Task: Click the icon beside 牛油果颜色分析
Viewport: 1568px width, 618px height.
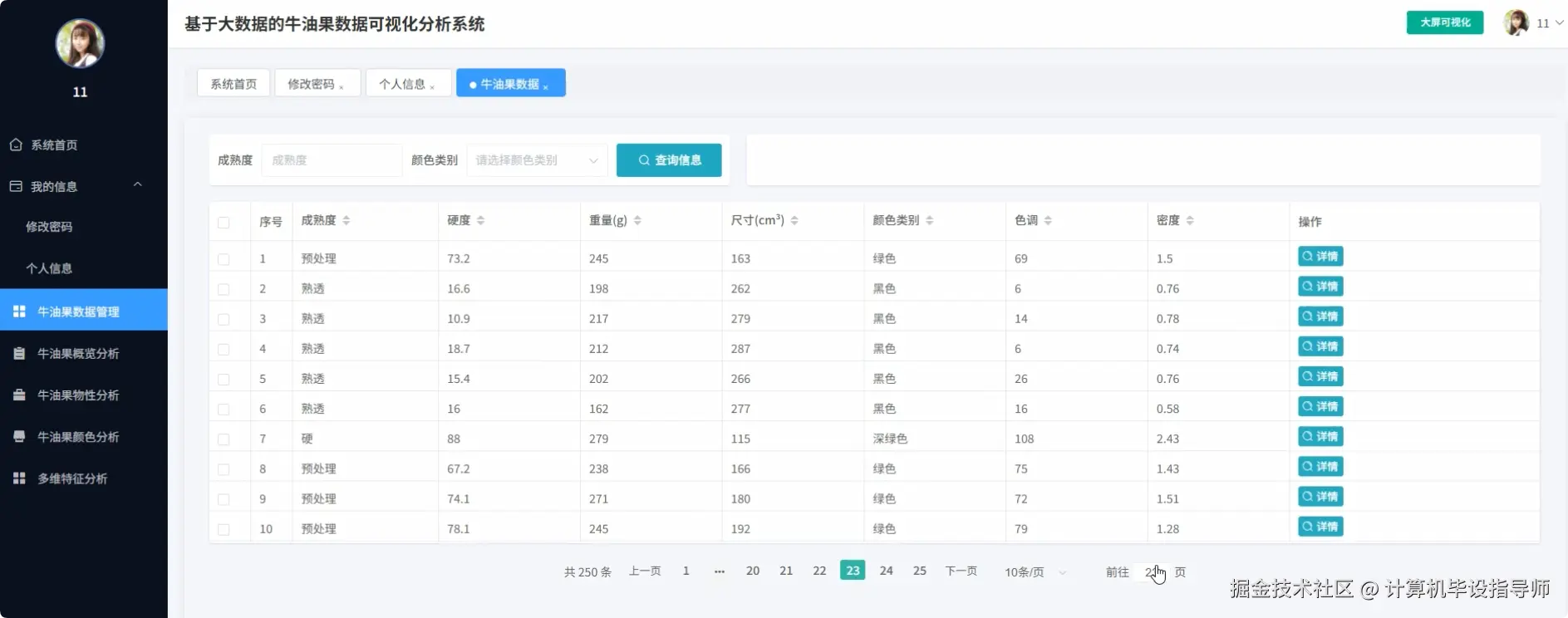Action: [x=19, y=436]
